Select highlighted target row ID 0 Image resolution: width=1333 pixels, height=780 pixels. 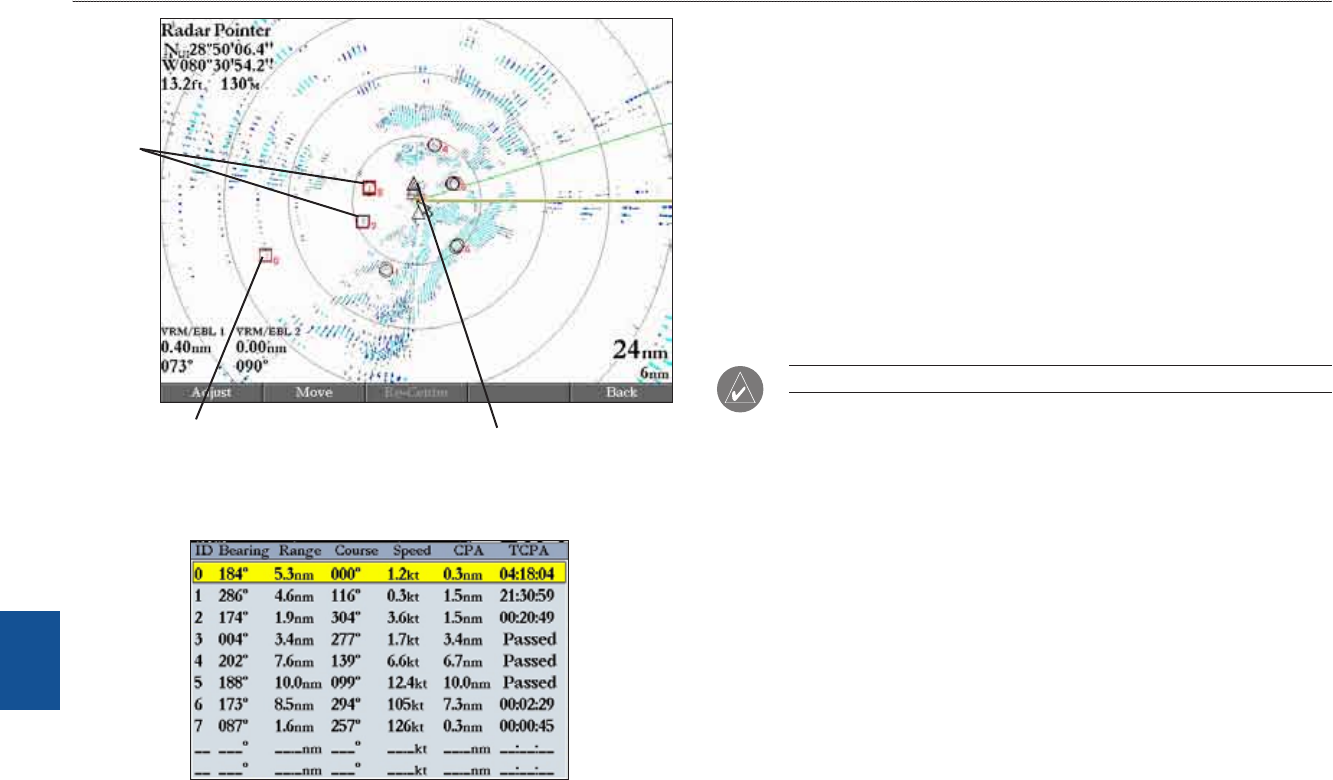tap(379, 574)
